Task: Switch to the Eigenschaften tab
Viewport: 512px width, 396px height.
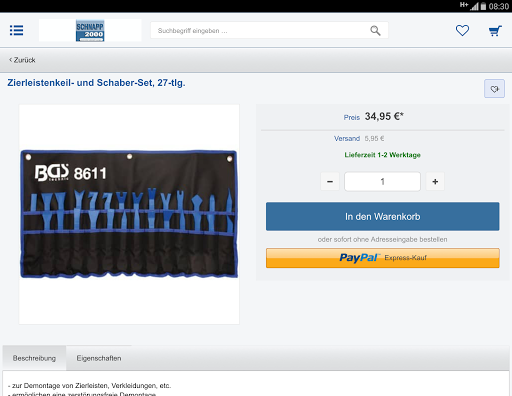Action: coord(99,358)
